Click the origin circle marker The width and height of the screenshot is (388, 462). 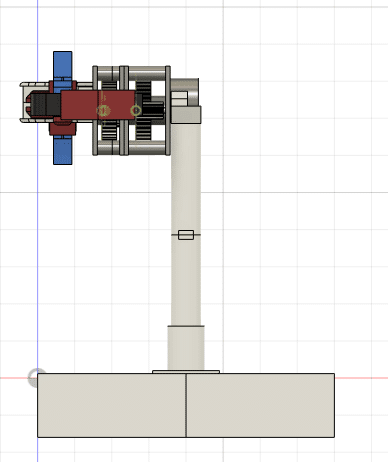click(36, 378)
